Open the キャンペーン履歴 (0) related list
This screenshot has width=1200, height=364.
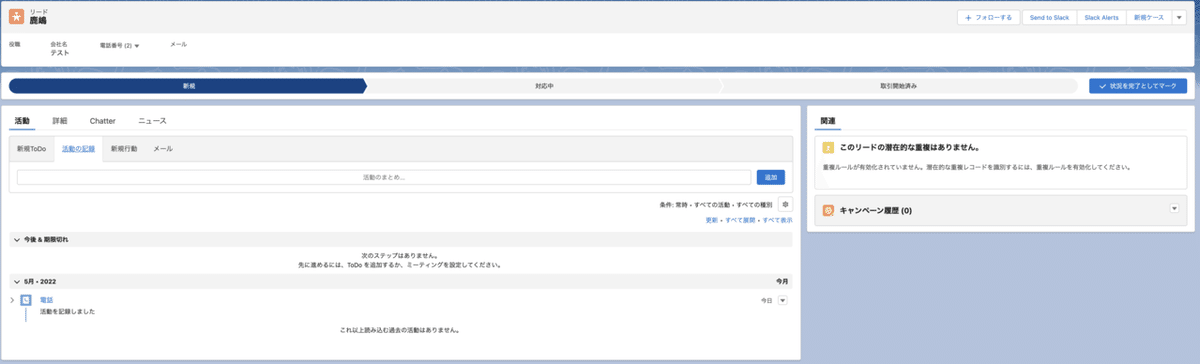click(875, 211)
